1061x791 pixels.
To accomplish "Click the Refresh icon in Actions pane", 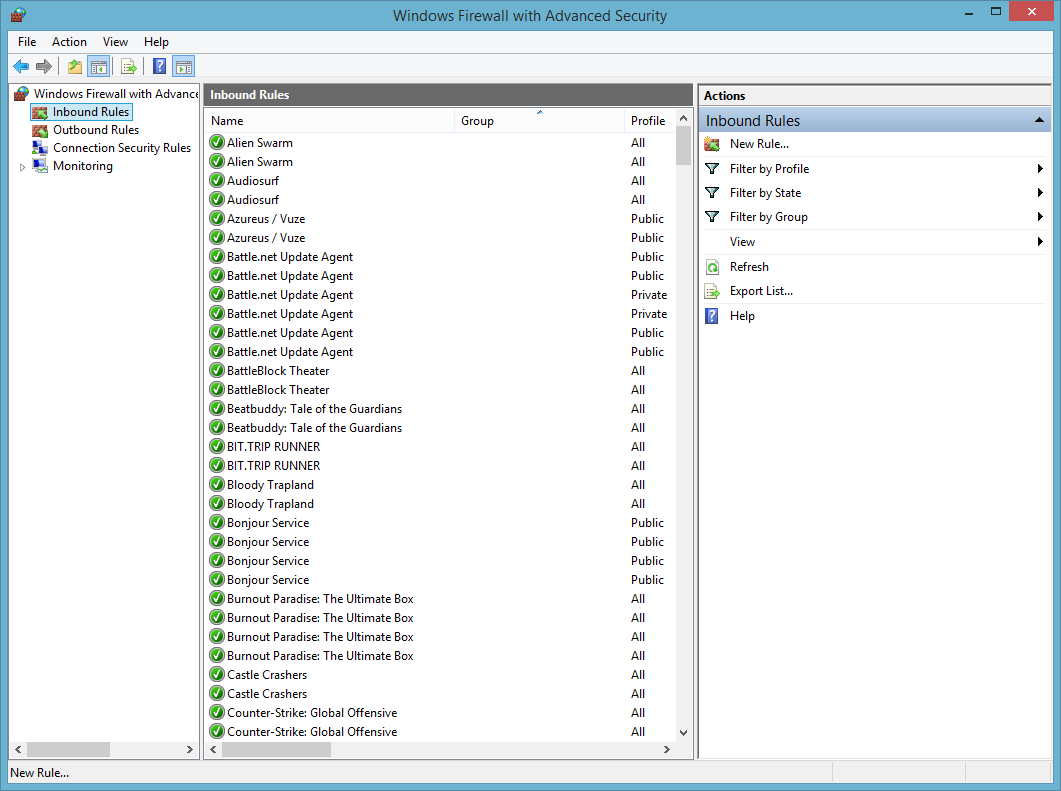I will tap(712, 267).
